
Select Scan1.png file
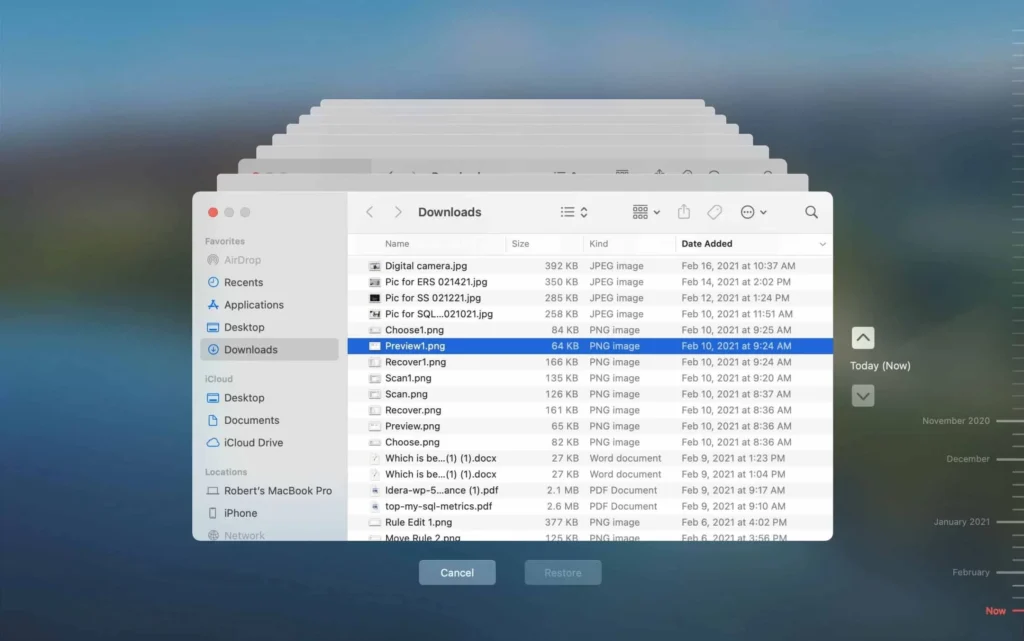(590, 378)
